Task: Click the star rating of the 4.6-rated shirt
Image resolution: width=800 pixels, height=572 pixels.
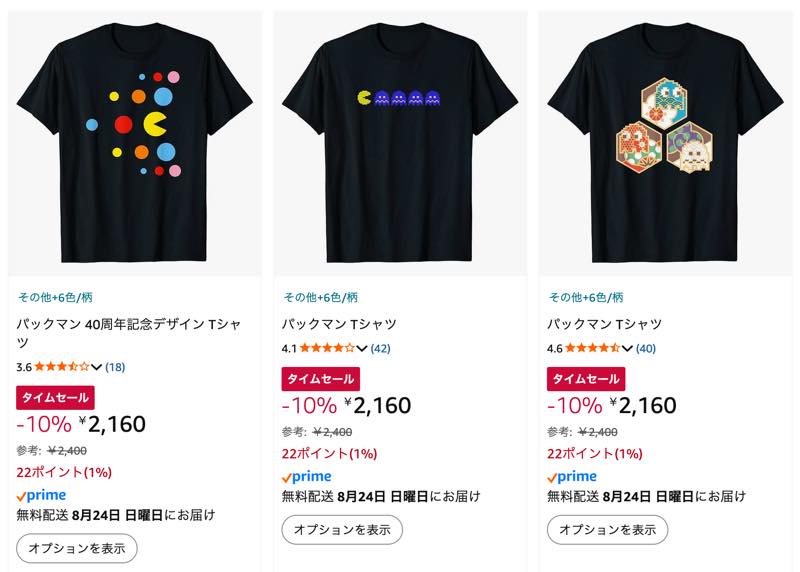Action: pyautogui.click(x=592, y=349)
